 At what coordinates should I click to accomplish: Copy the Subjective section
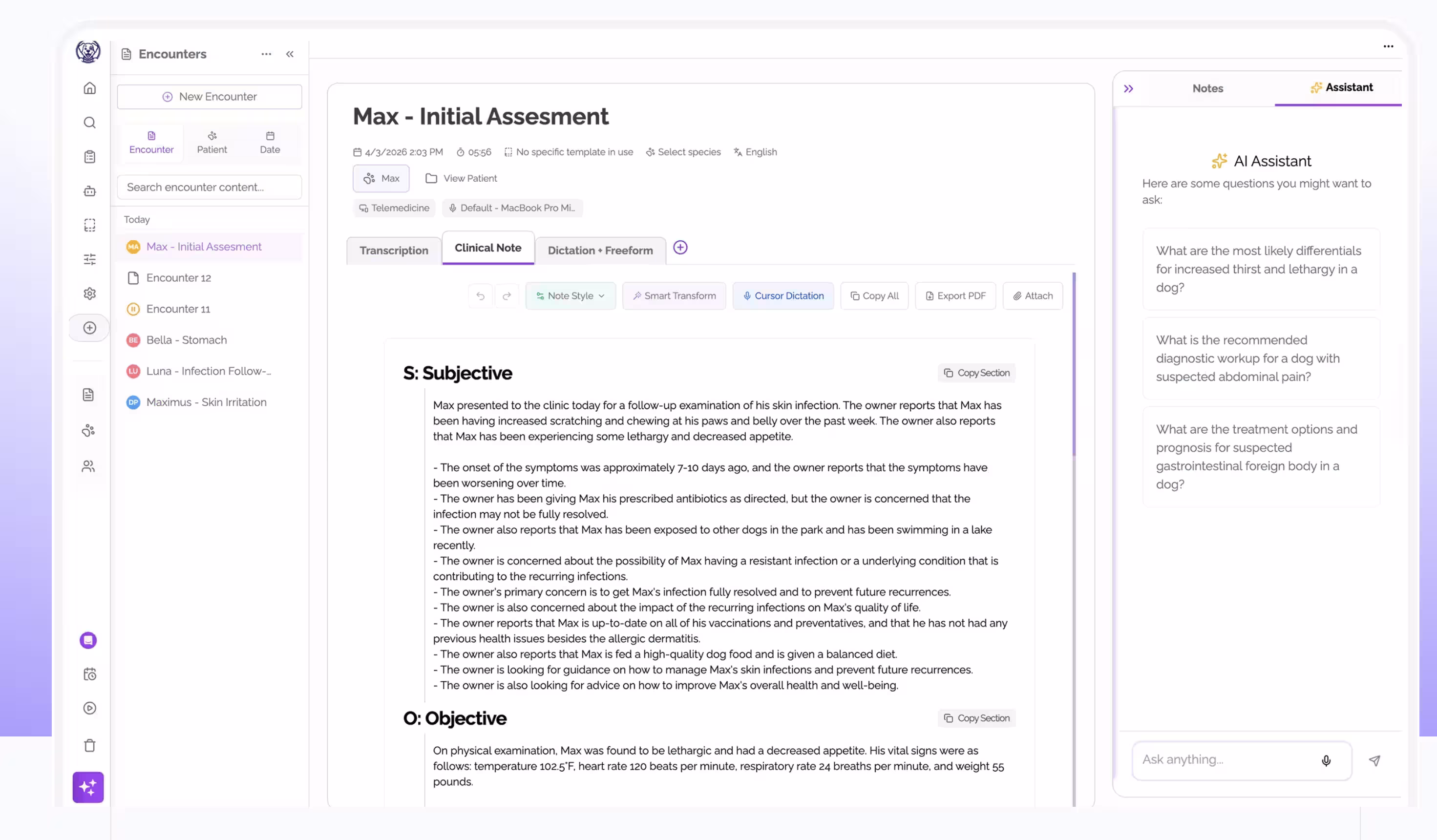[976, 372]
